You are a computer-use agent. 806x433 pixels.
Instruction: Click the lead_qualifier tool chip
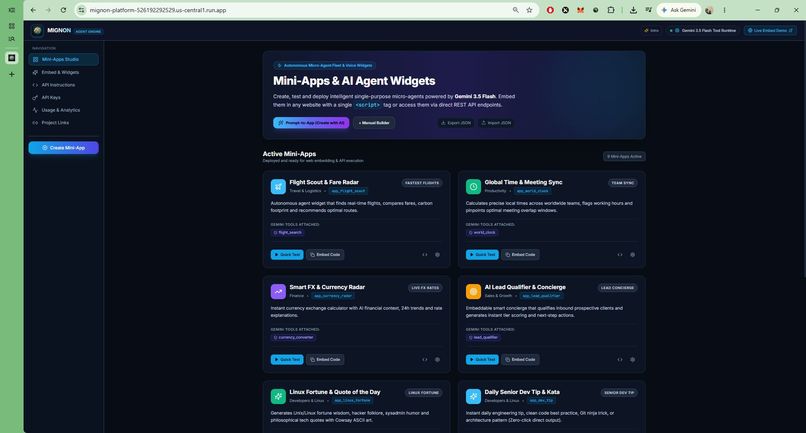[483, 337]
